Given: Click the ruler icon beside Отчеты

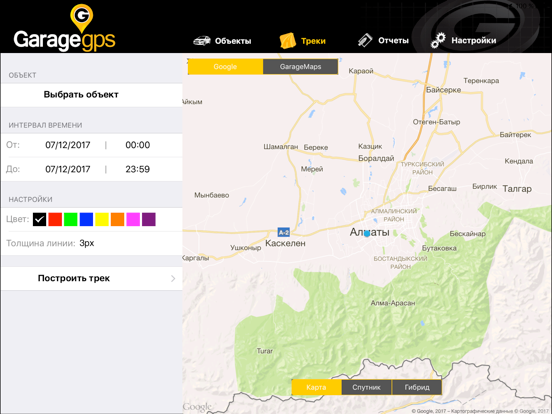Looking at the screenshot, I should [x=365, y=40].
